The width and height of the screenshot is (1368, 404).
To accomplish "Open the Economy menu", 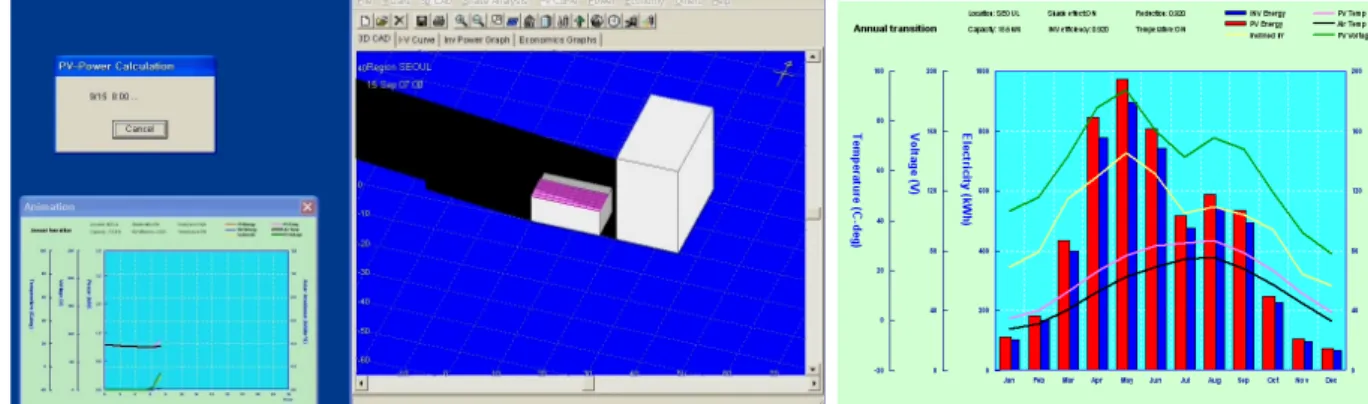I will coord(645,3).
